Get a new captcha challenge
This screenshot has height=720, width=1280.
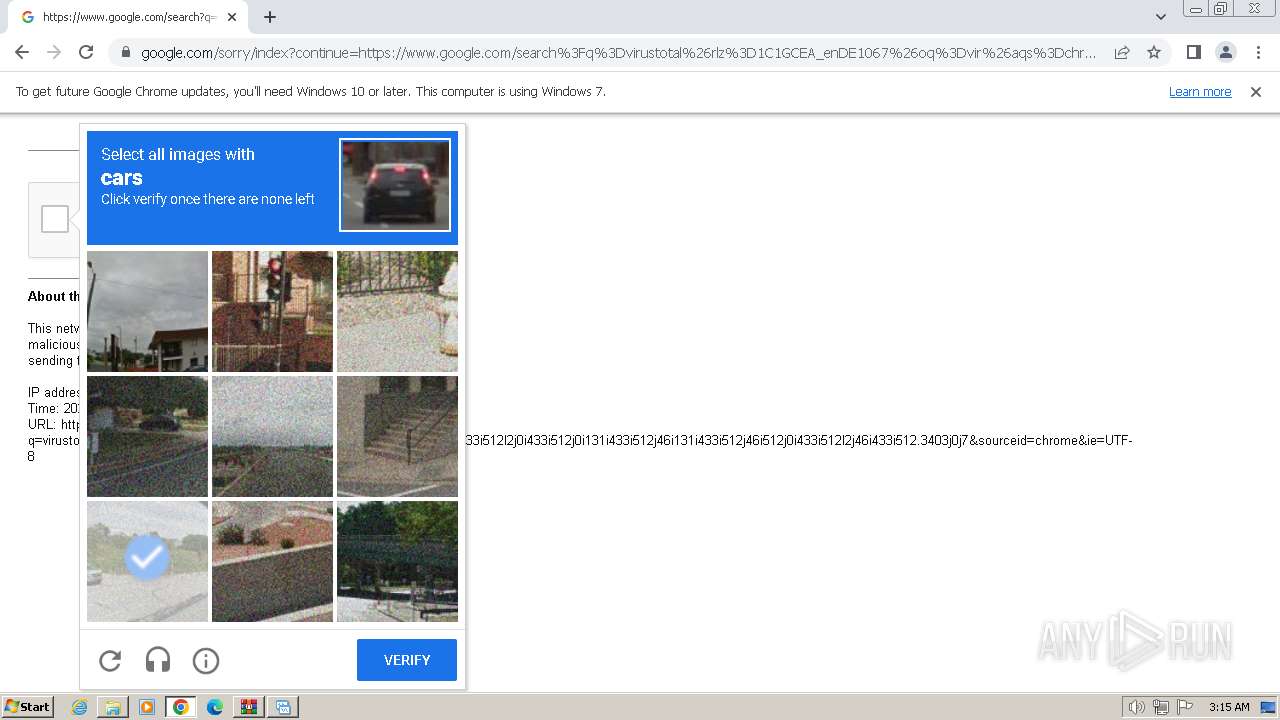110,660
